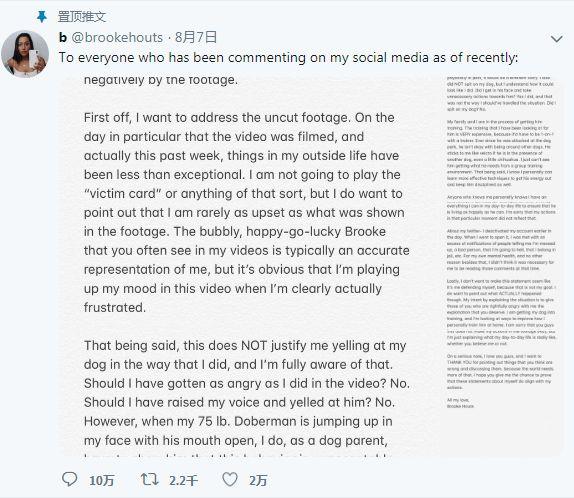
Task: Open the 8月7日 tweet date link
Action: coord(196,37)
